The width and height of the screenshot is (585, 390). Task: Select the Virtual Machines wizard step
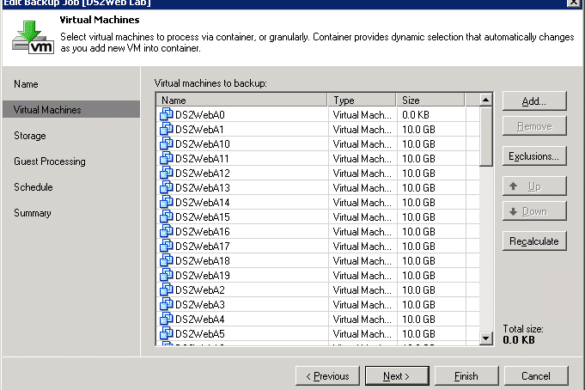point(71,110)
